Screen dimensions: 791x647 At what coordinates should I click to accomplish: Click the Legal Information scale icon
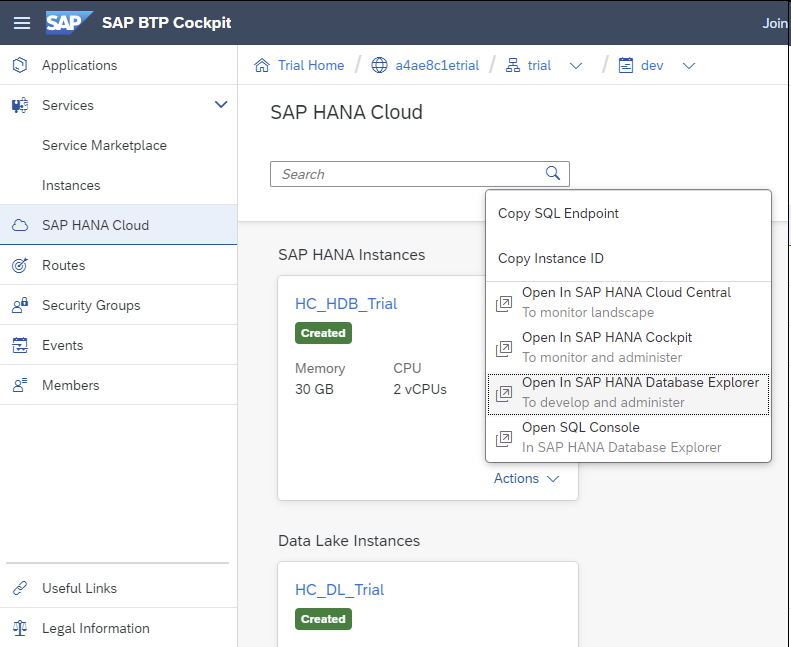pyautogui.click(x=20, y=628)
